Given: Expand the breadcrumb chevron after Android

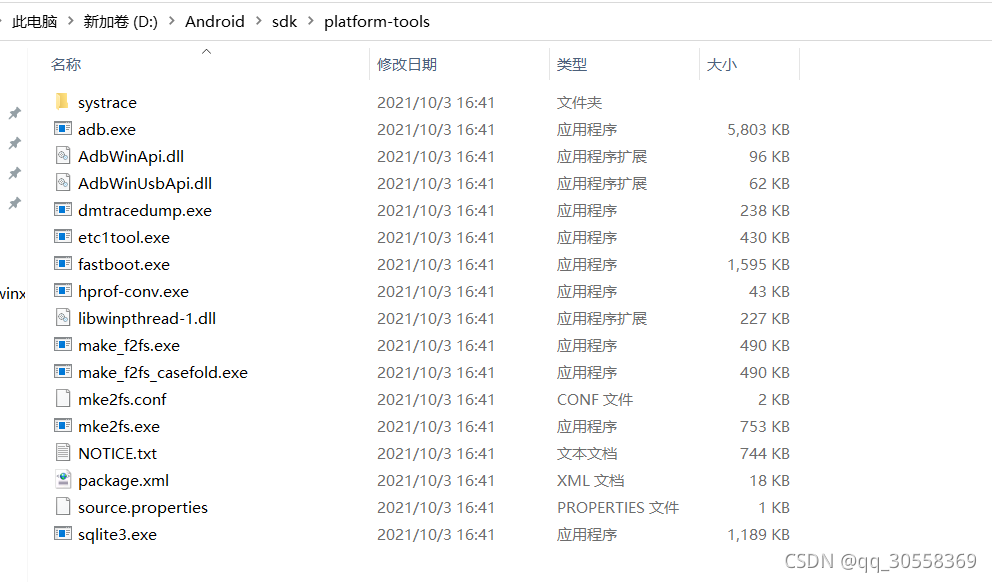Looking at the screenshot, I should click(258, 22).
